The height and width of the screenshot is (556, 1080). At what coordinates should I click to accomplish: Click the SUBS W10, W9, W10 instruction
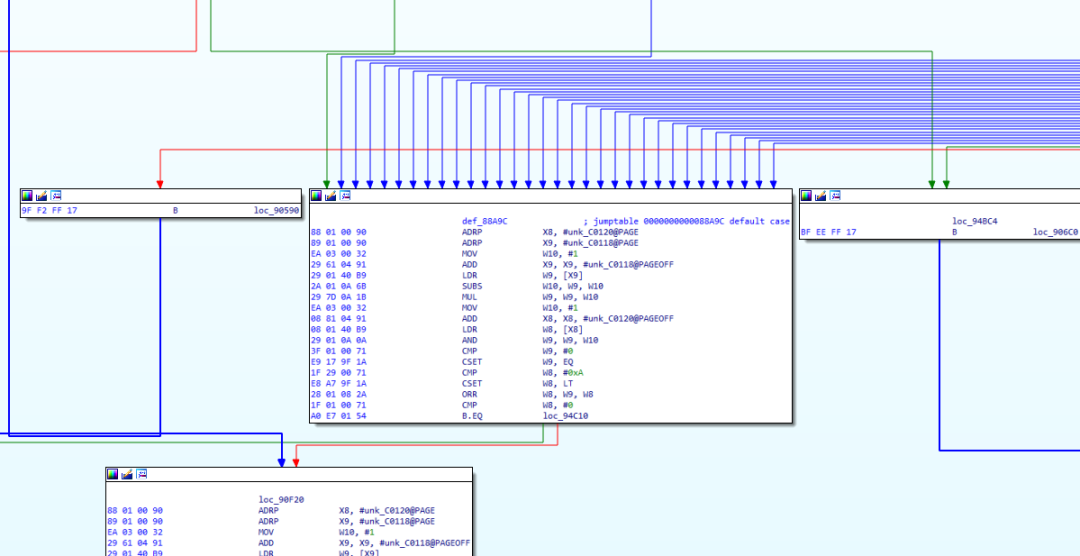[530, 286]
